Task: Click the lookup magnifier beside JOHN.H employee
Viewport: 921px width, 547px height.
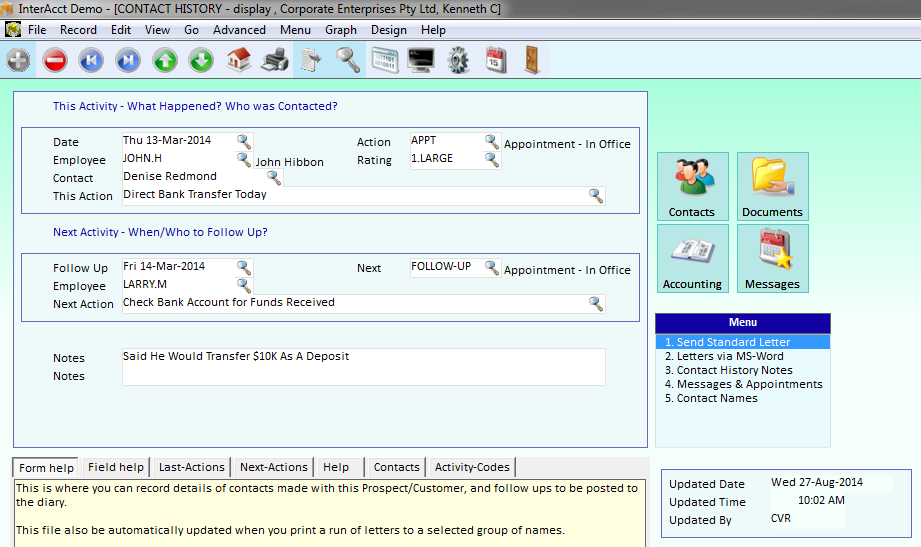Action: point(244,159)
